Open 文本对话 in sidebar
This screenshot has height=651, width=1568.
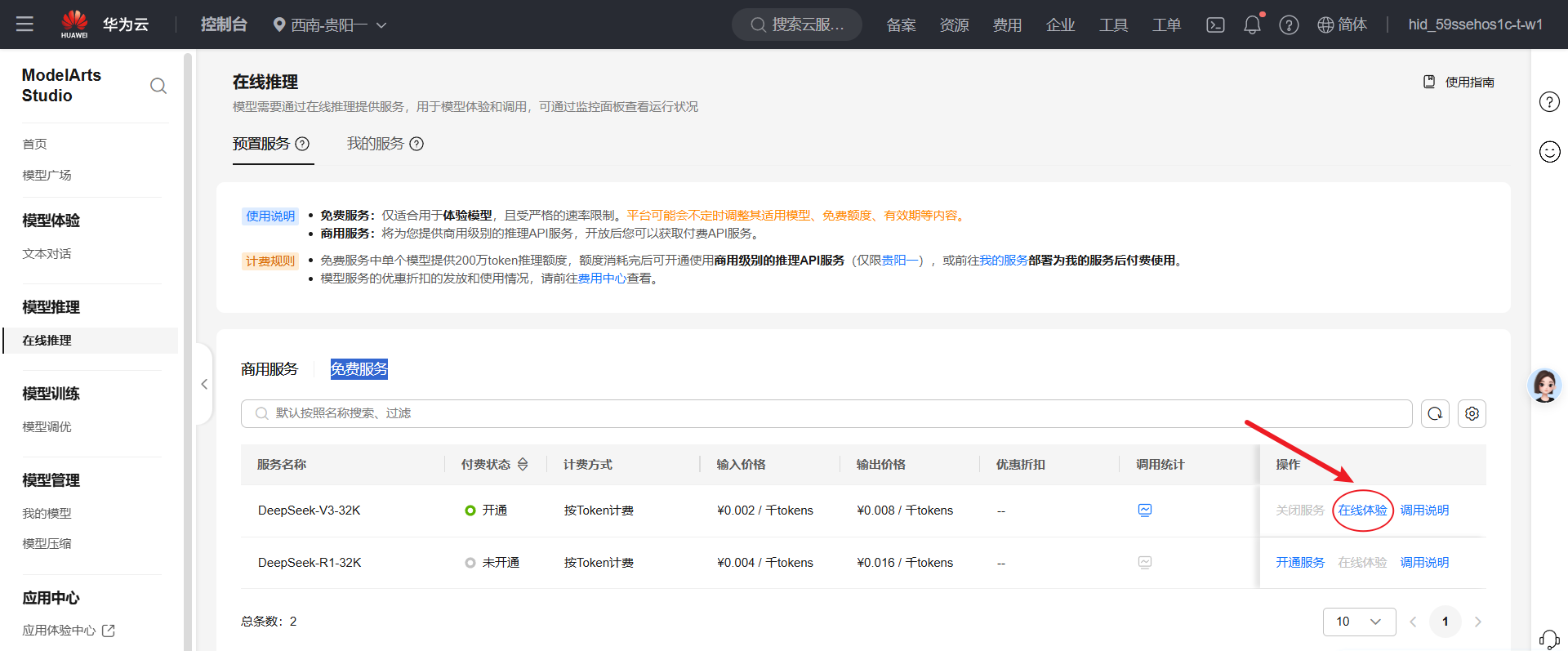(47, 254)
